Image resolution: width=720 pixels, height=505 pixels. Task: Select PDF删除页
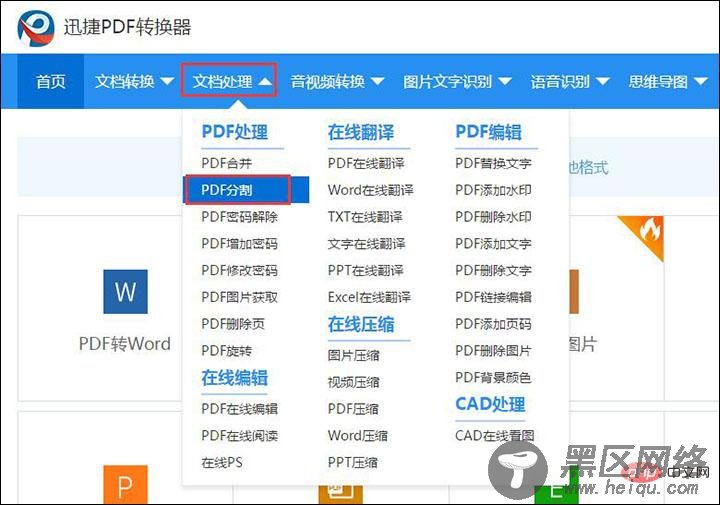(233, 324)
